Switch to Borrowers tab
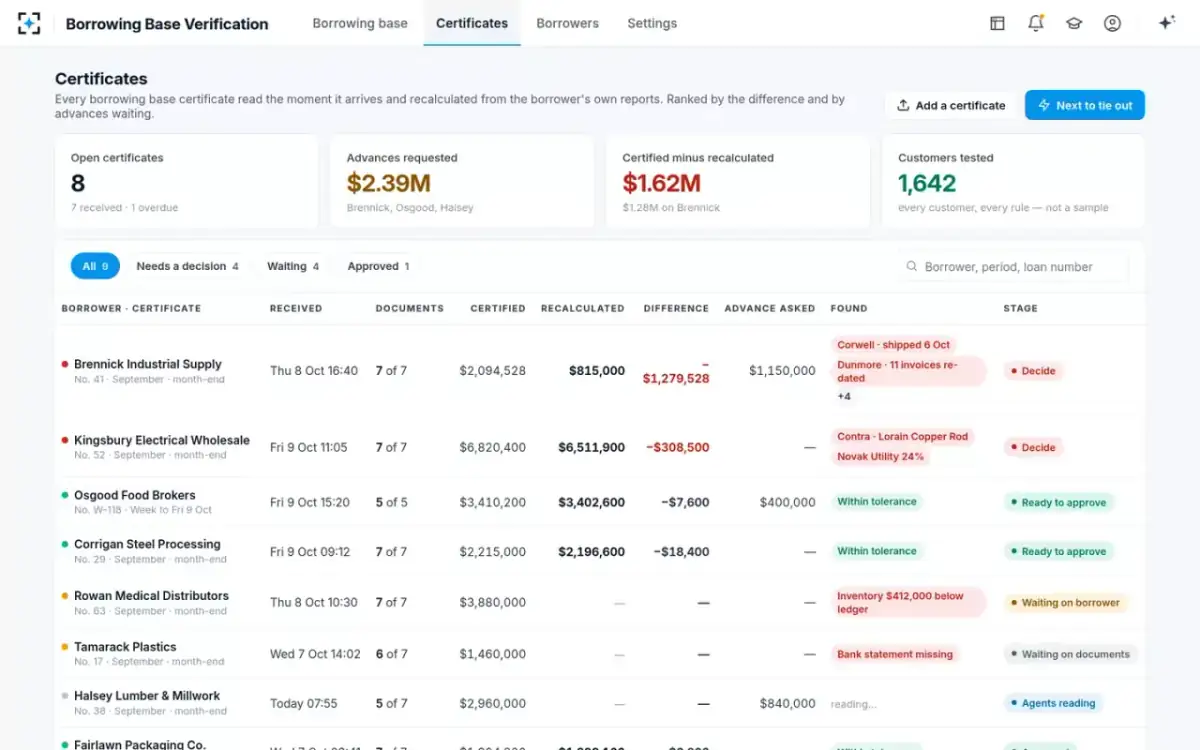This screenshot has height=750, width=1200. point(567,23)
